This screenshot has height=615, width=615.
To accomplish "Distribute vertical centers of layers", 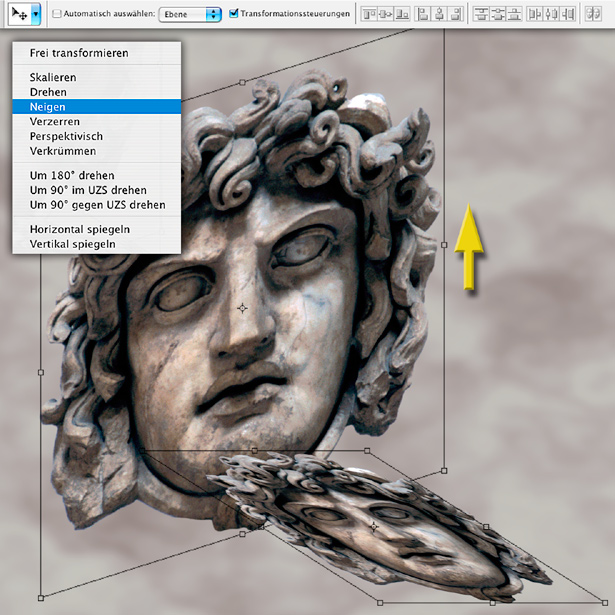I will [x=498, y=15].
